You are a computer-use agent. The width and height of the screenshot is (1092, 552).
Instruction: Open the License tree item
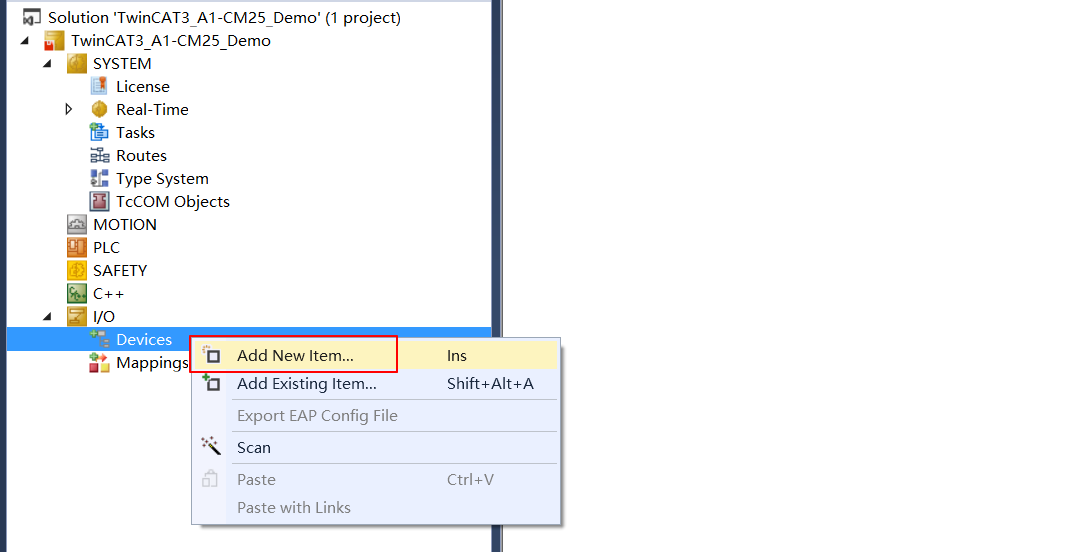[x=143, y=86]
